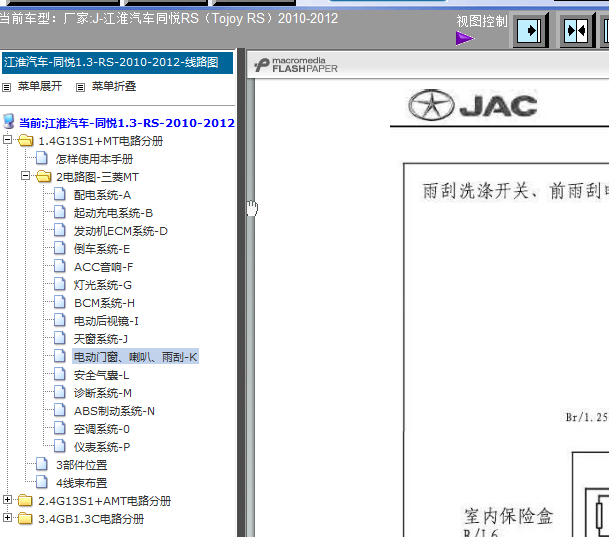
Task: Open ABS制动系统-N diagram
Action: pos(114,411)
